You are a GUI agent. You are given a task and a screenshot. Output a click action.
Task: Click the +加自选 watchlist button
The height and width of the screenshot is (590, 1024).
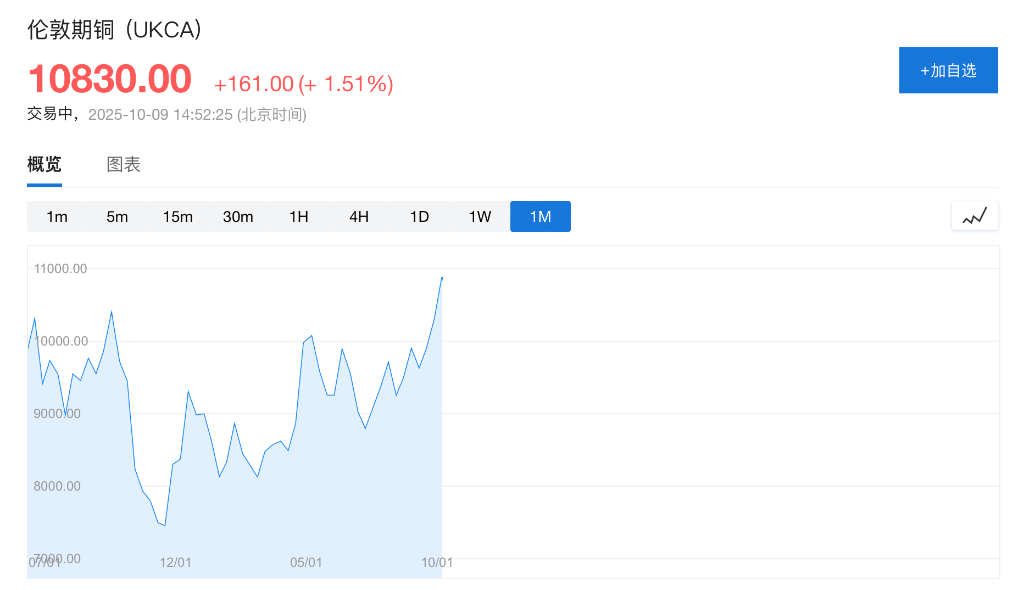click(x=948, y=70)
